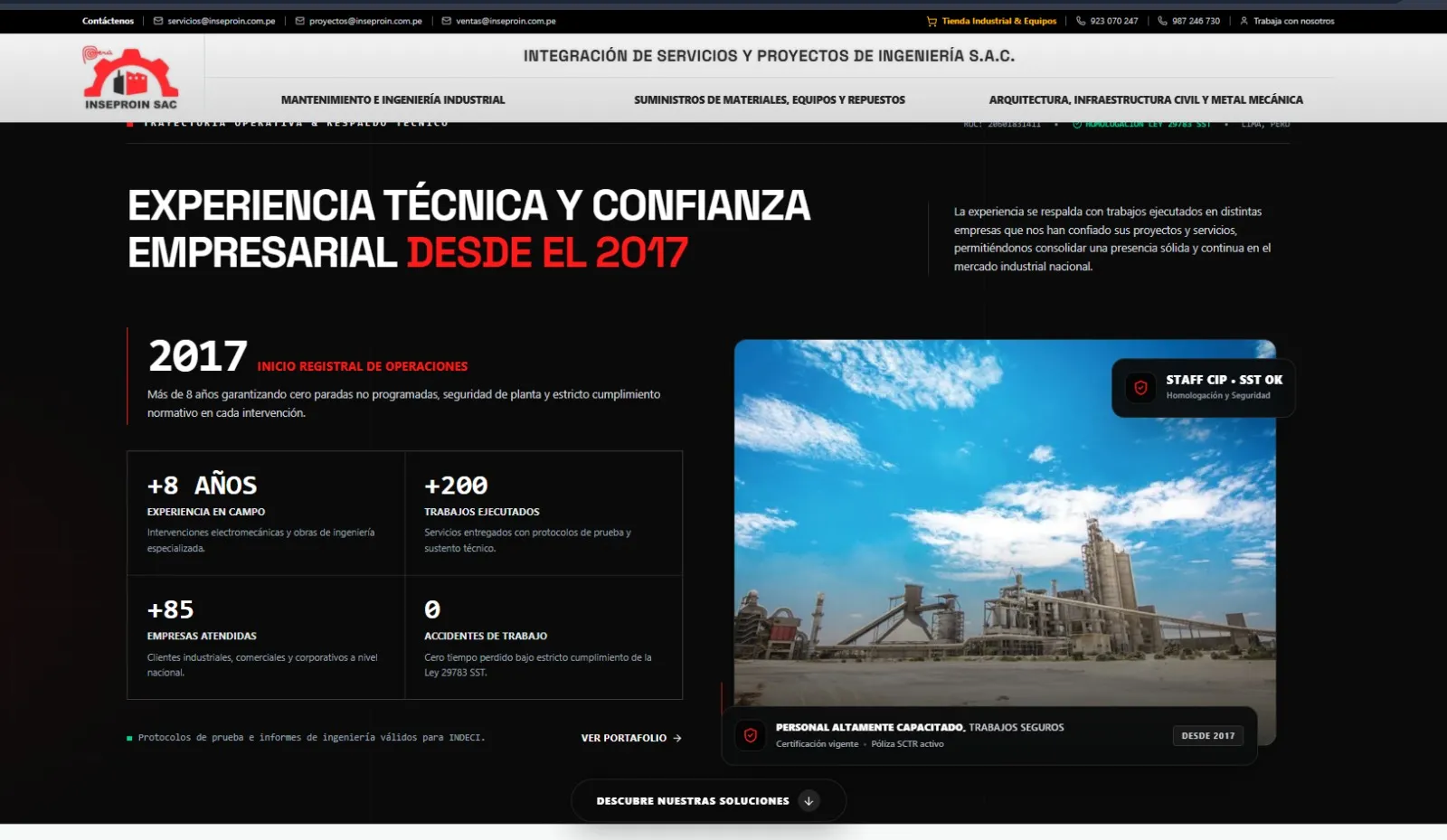
Task: Click phone number 923 070 247
Action: pyautogui.click(x=1114, y=21)
